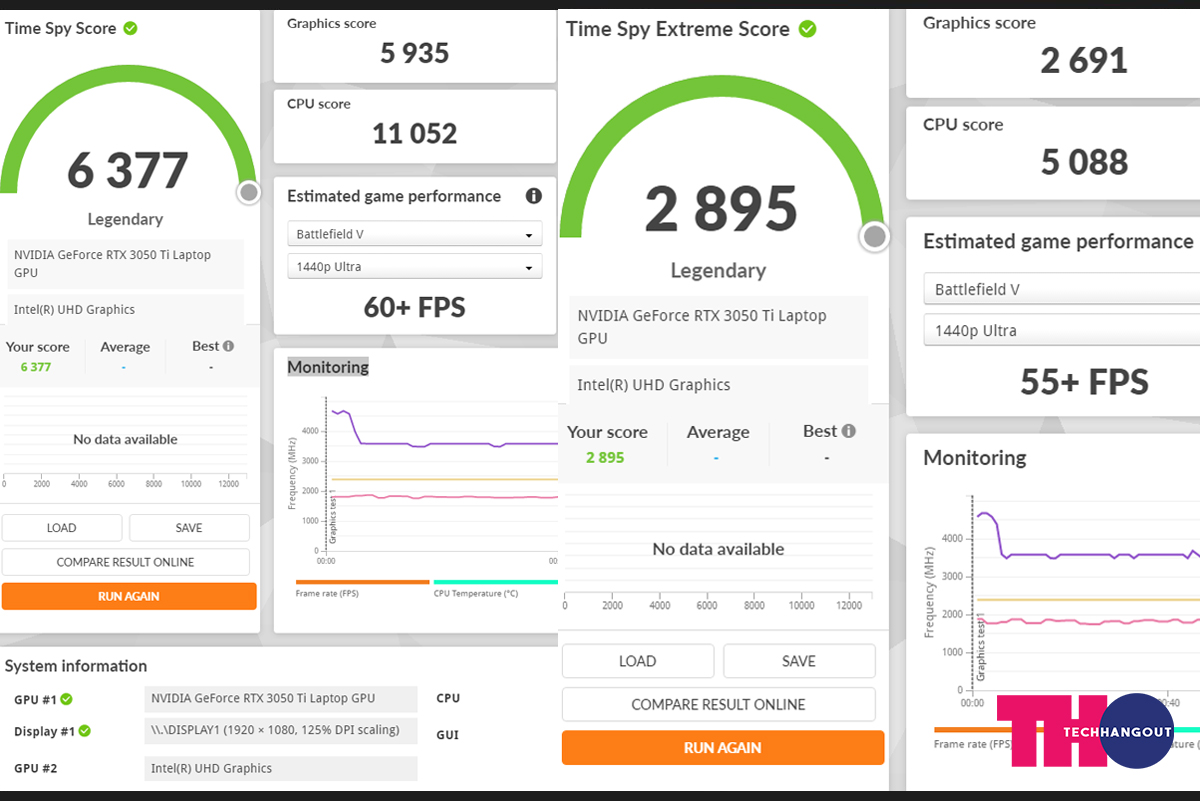1200x801 pixels.
Task: Click Intel(R) UHD Graphics row, Time Spy panel
Action: [126, 310]
